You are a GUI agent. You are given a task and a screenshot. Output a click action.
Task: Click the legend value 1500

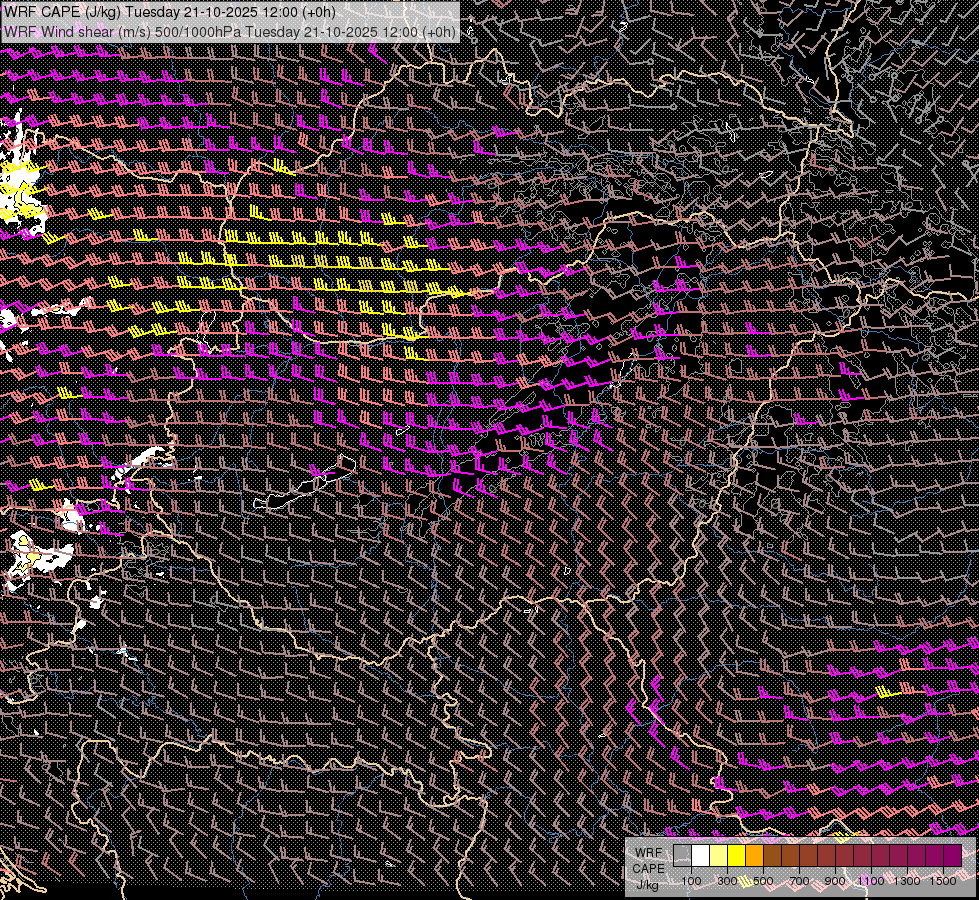(943, 881)
